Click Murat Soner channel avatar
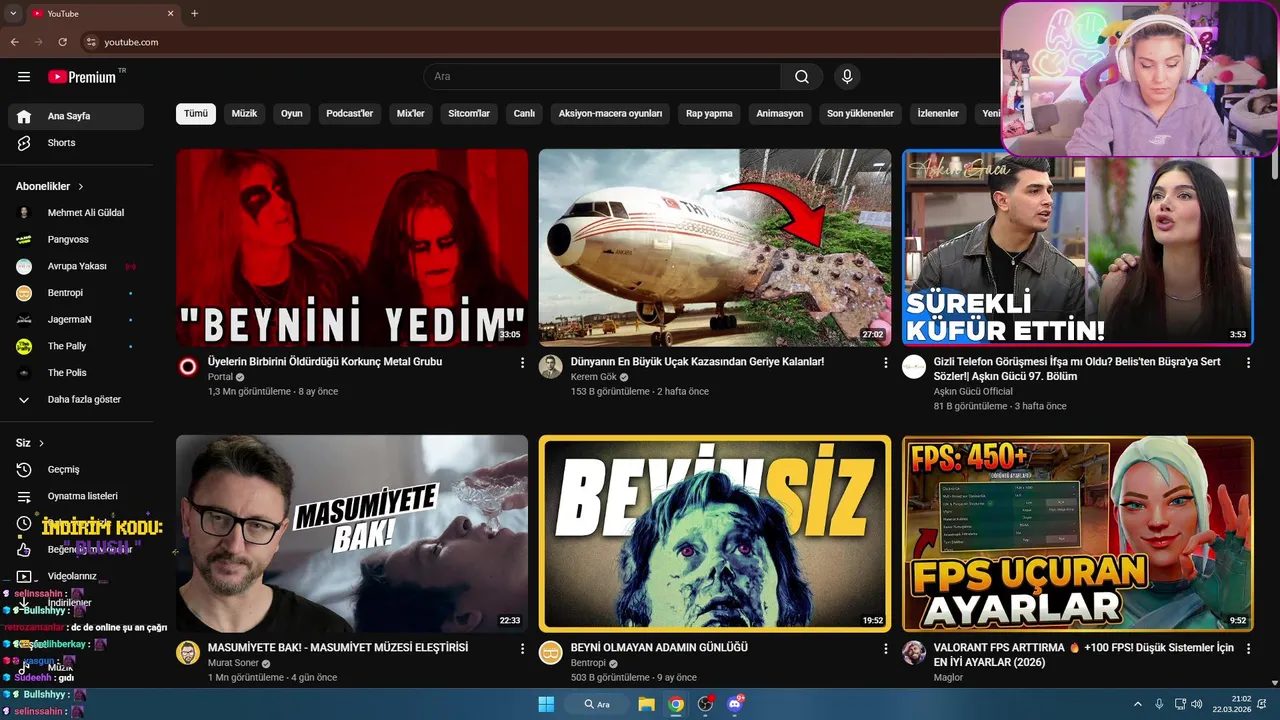This screenshot has width=1280, height=720. [188, 653]
